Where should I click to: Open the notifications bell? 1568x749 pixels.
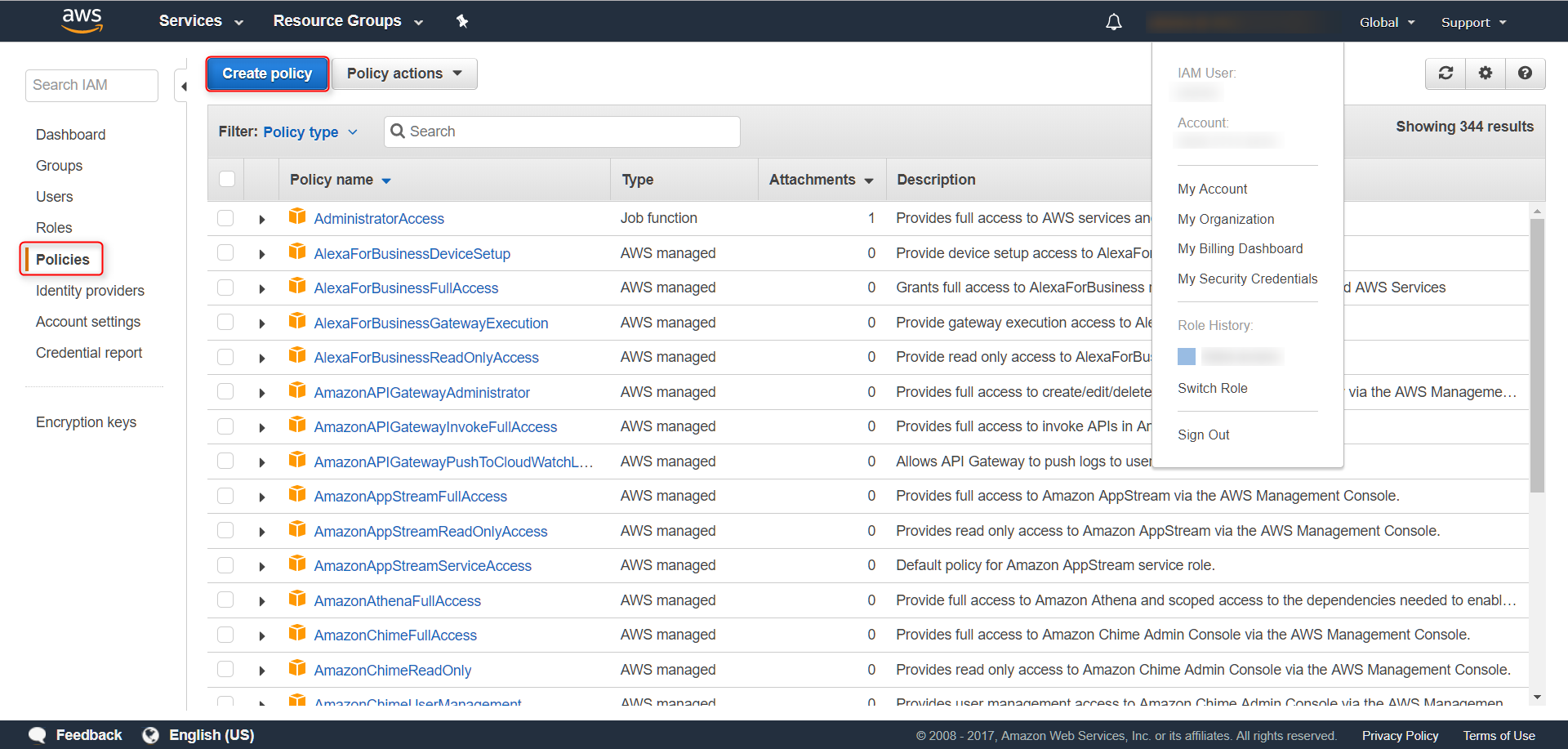pyautogui.click(x=1114, y=22)
